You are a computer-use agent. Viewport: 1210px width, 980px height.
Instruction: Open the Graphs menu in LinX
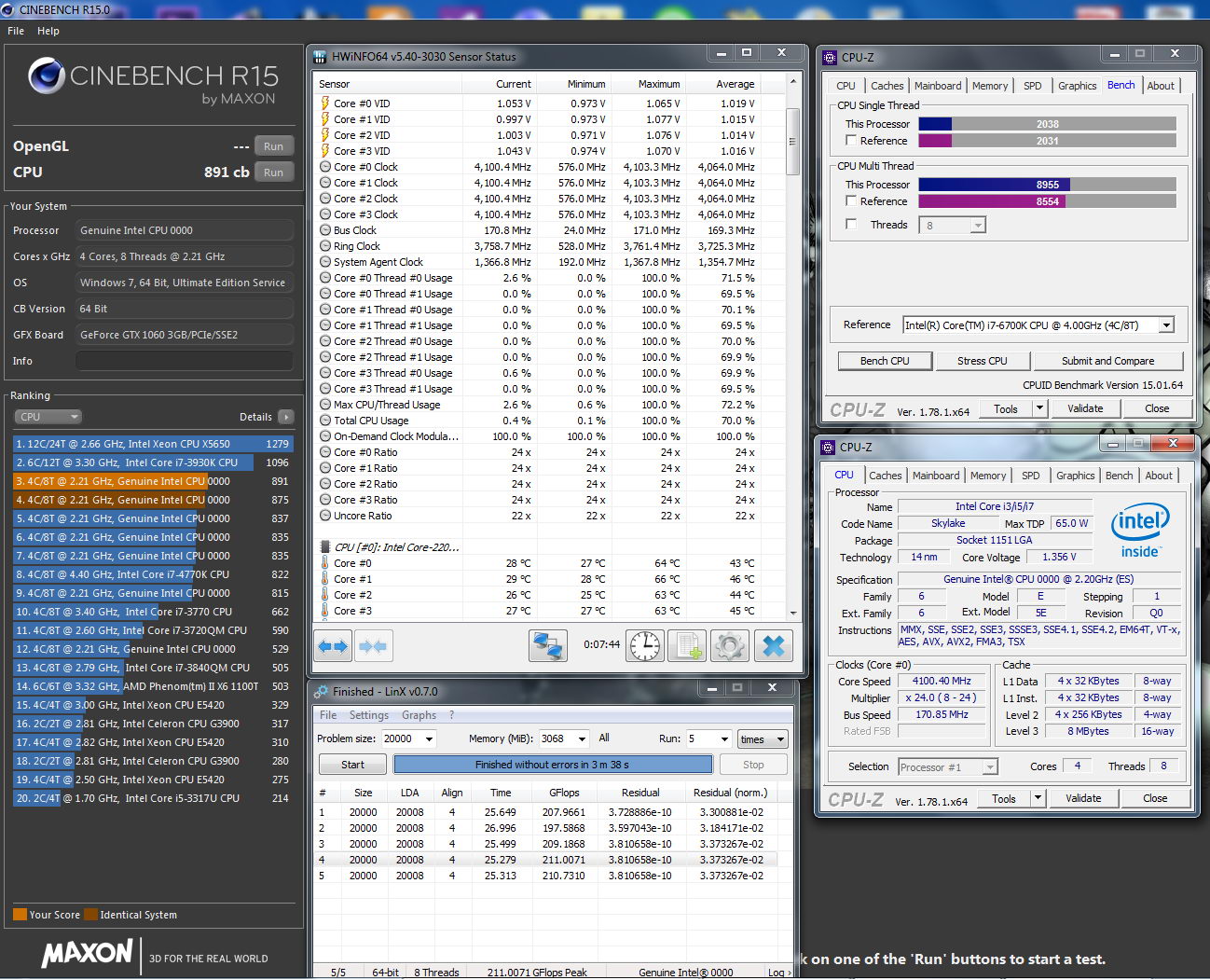point(419,715)
